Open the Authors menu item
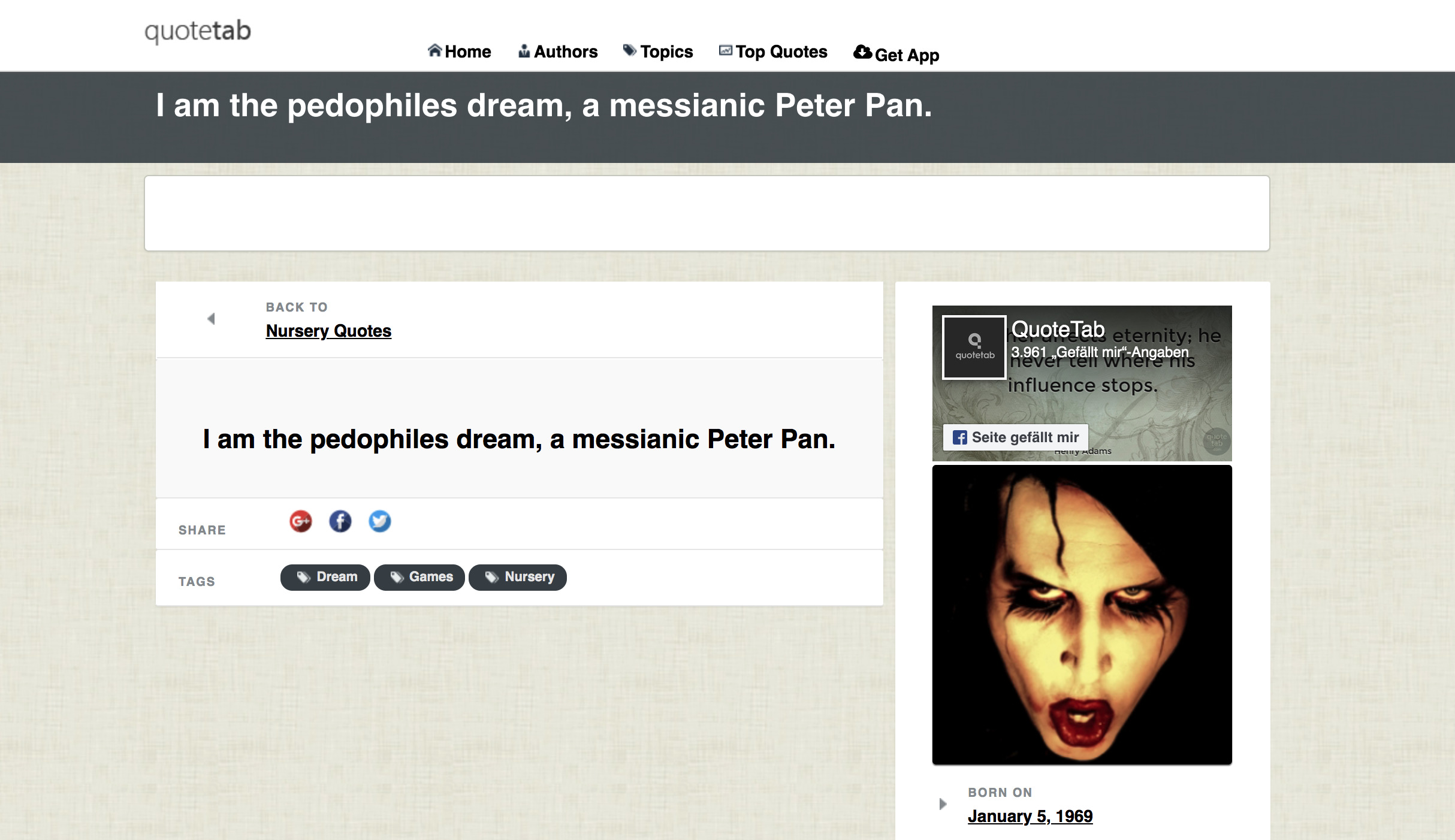Screen dimensions: 1455x840 tap(558, 52)
